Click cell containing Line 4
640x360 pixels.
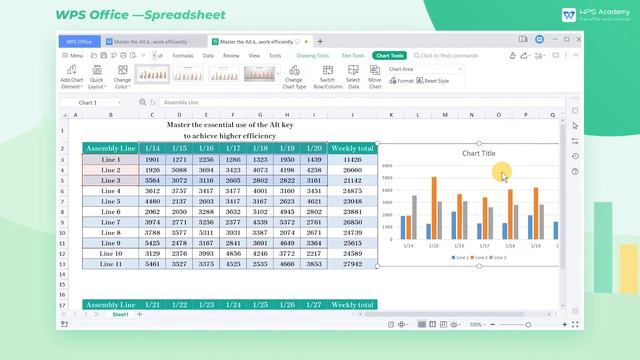pos(111,191)
